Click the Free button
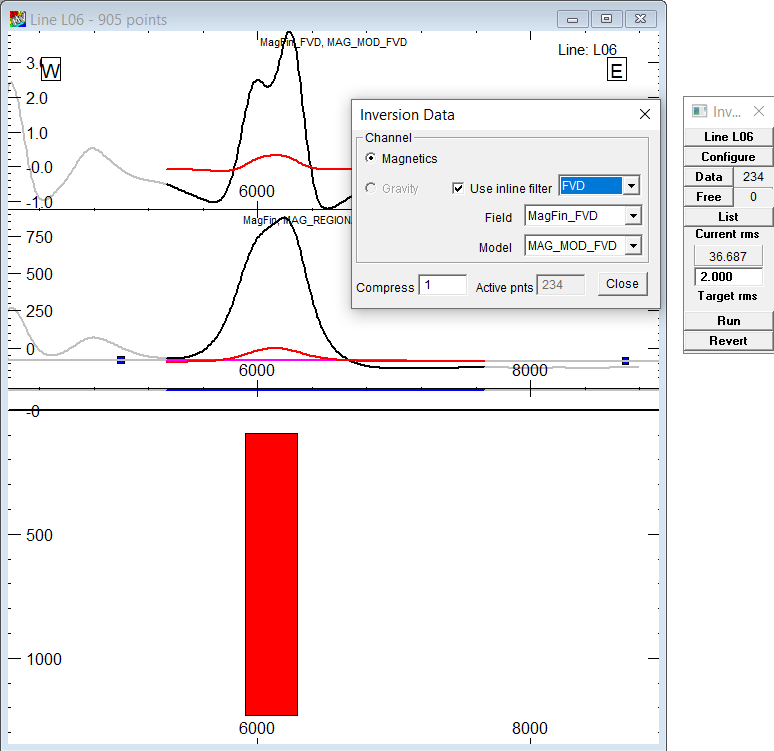Viewport: 774px width, 751px height. pyautogui.click(x=709, y=197)
